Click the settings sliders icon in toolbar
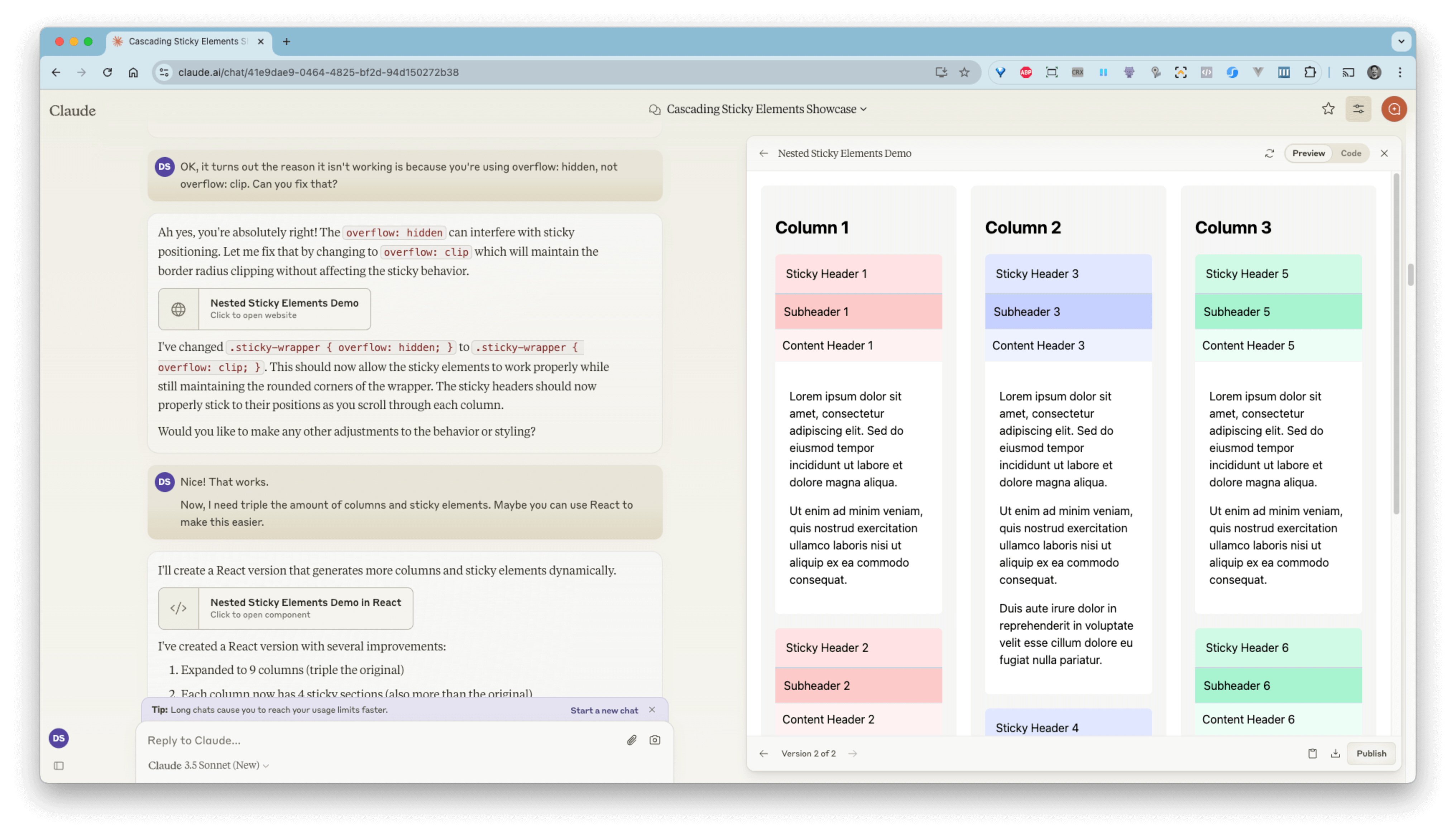The image size is (1456, 836). pos(1358,109)
